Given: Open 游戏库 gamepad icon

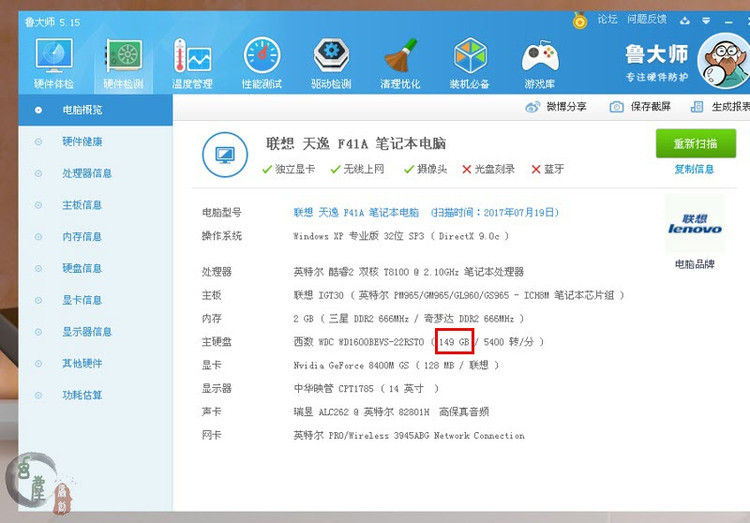Looking at the screenshot, I should click(x=540, y=64).
